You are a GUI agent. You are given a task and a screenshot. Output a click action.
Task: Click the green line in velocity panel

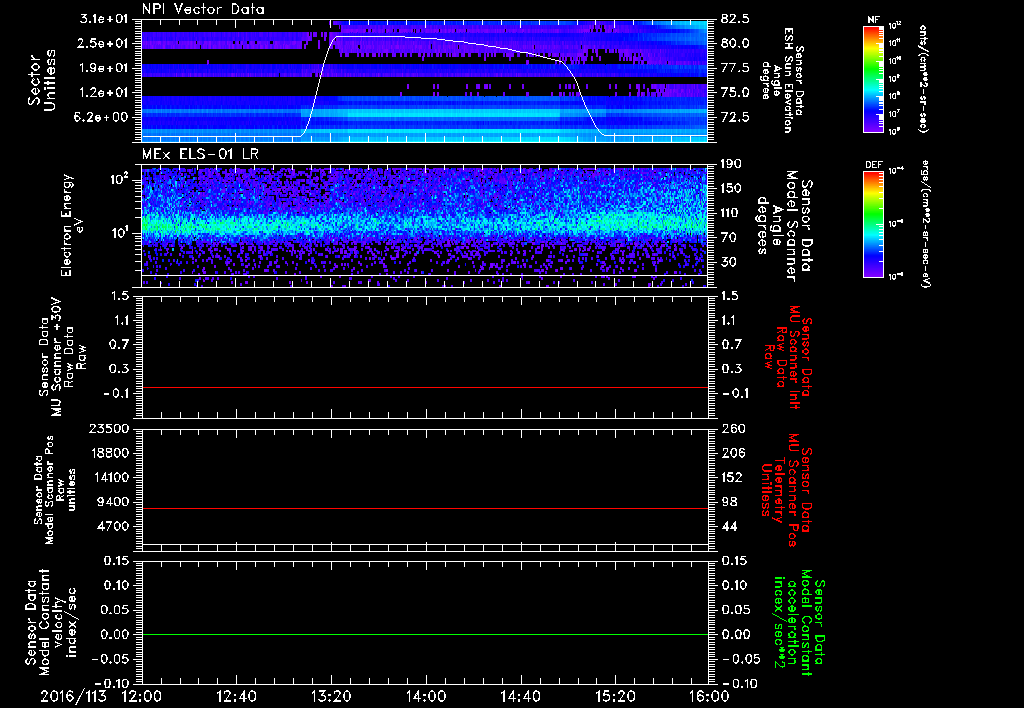[x=424, y=634]
